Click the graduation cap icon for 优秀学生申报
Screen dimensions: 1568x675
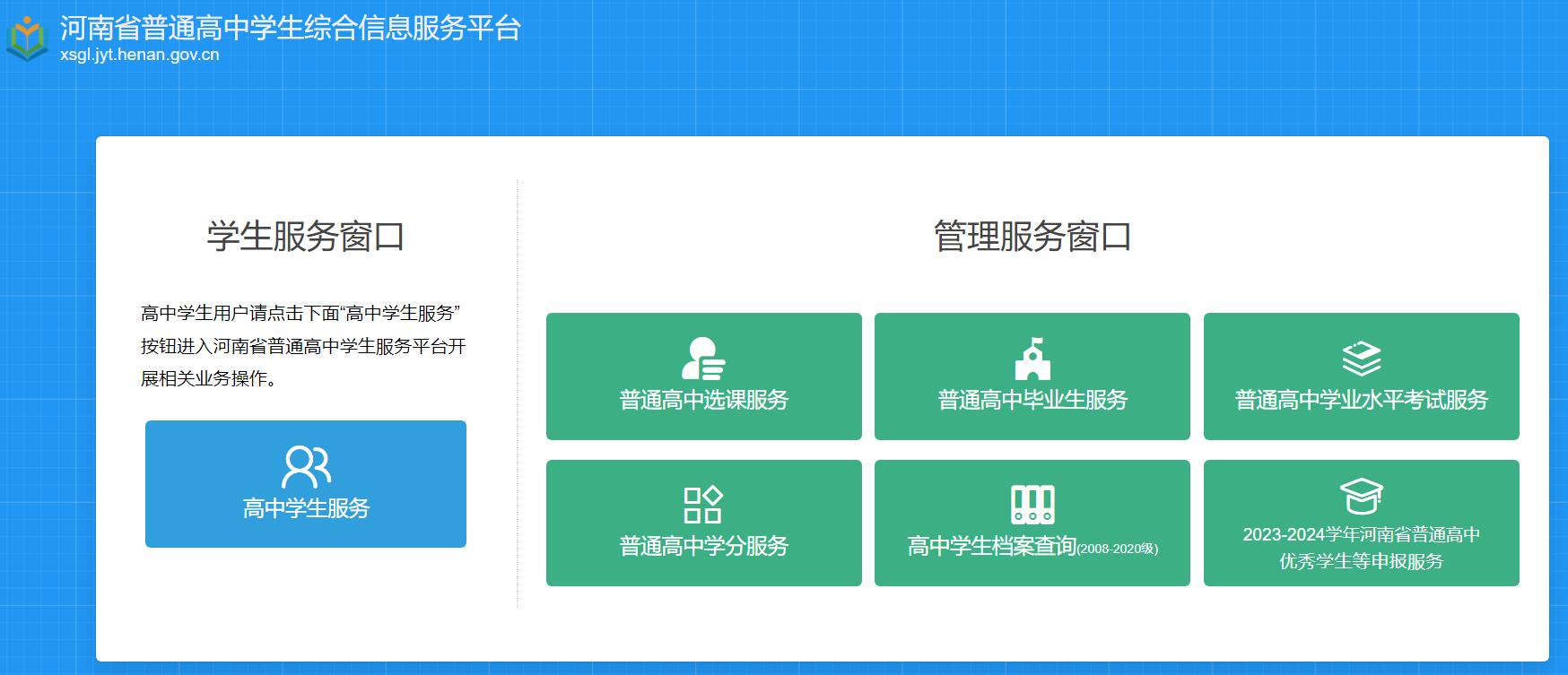pyautogui.click(x=1361, y=496)
